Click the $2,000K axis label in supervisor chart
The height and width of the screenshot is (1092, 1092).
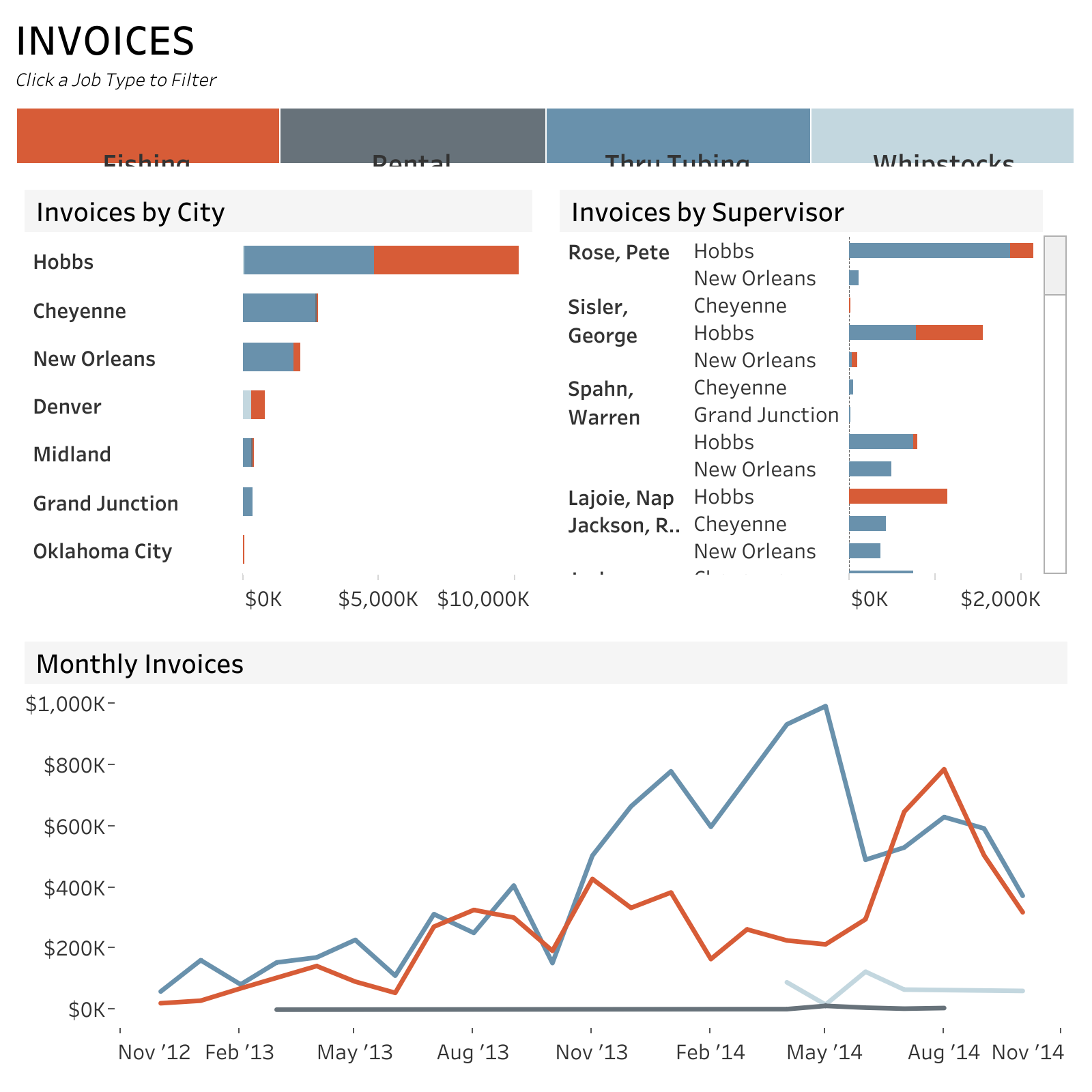1001,599
